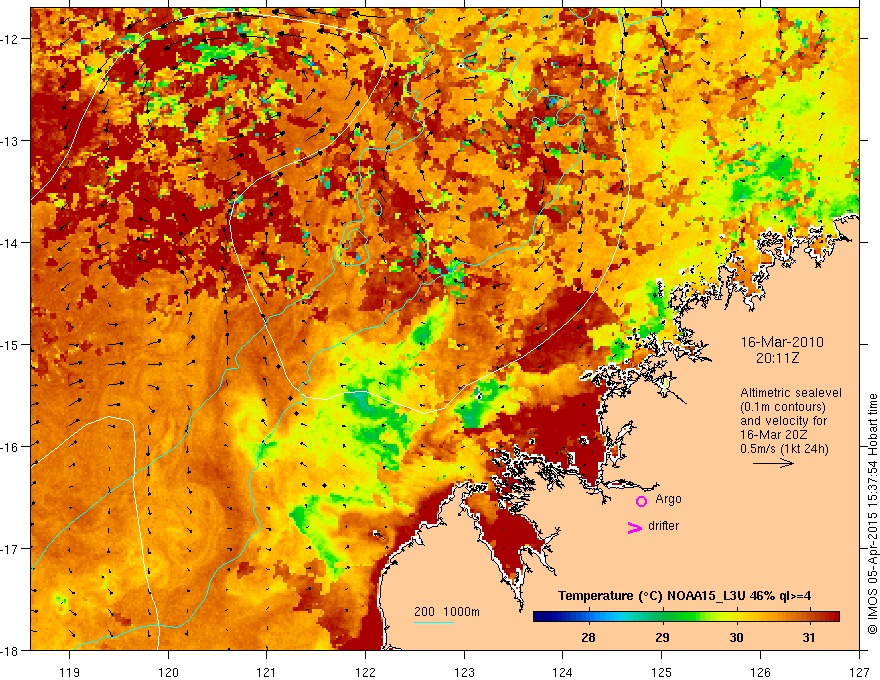
Task: Click the longitude label 125
Action: click(x=662, y=672)
